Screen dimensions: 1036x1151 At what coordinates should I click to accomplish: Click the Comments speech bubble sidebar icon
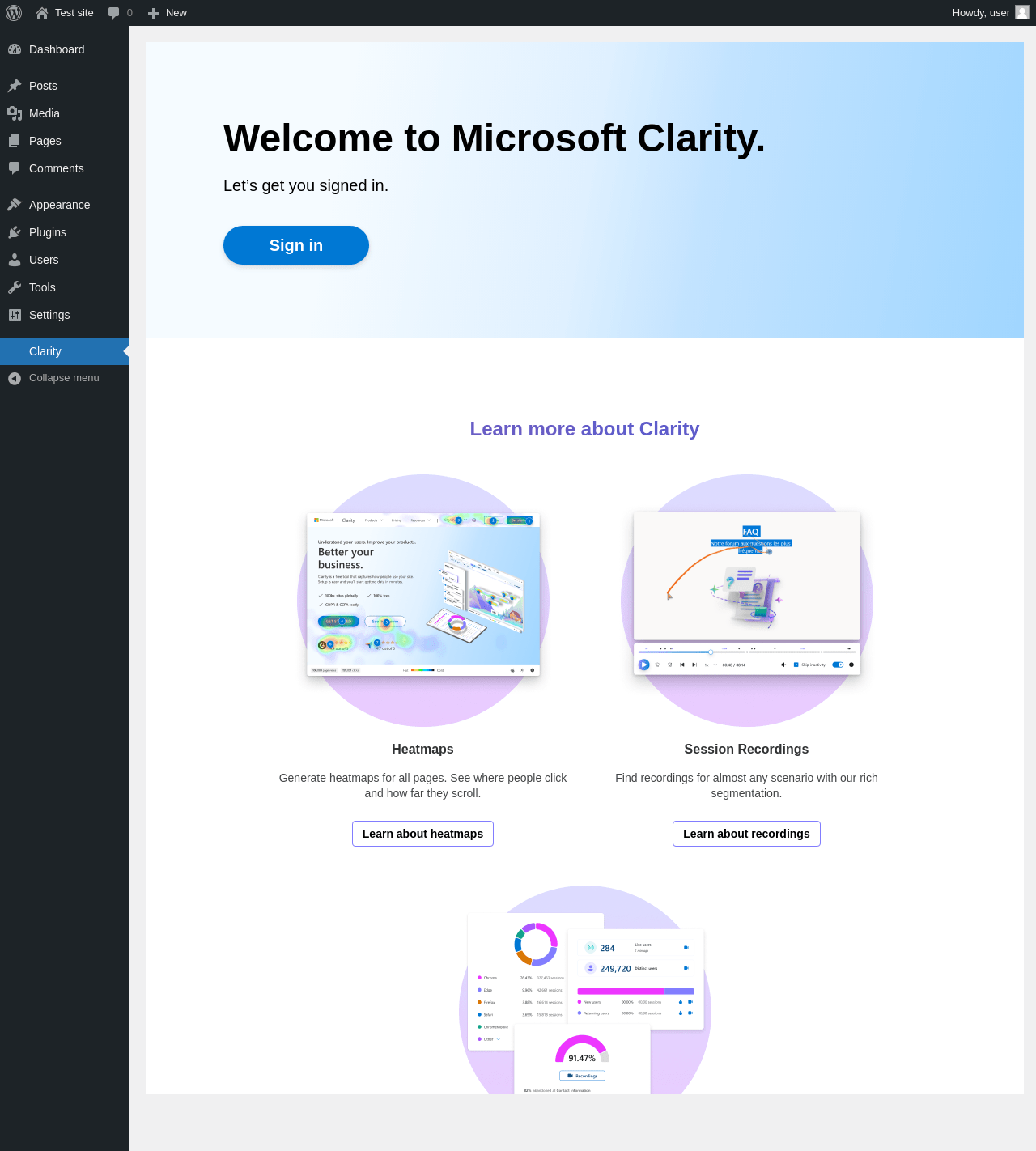15,168
